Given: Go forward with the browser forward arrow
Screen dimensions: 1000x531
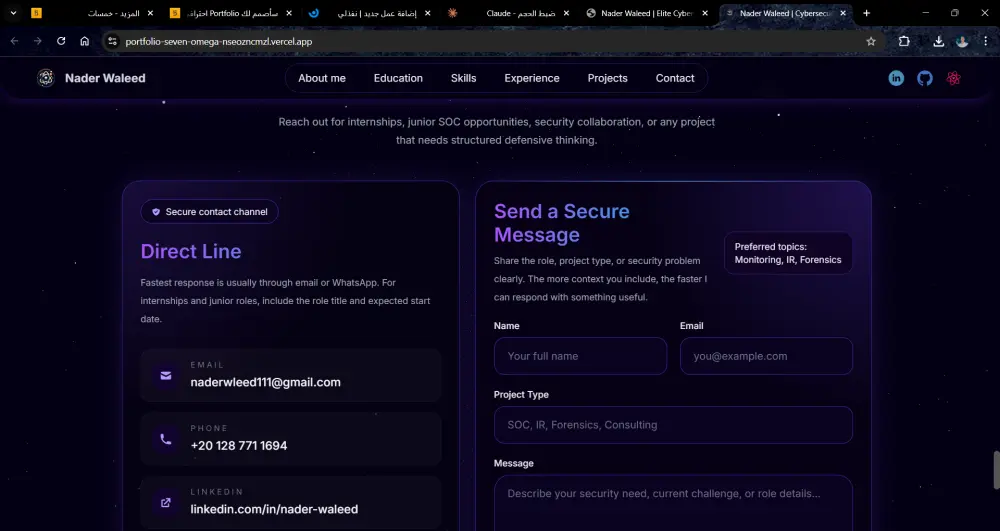Looking at the screenshot, I should point(38,41).
